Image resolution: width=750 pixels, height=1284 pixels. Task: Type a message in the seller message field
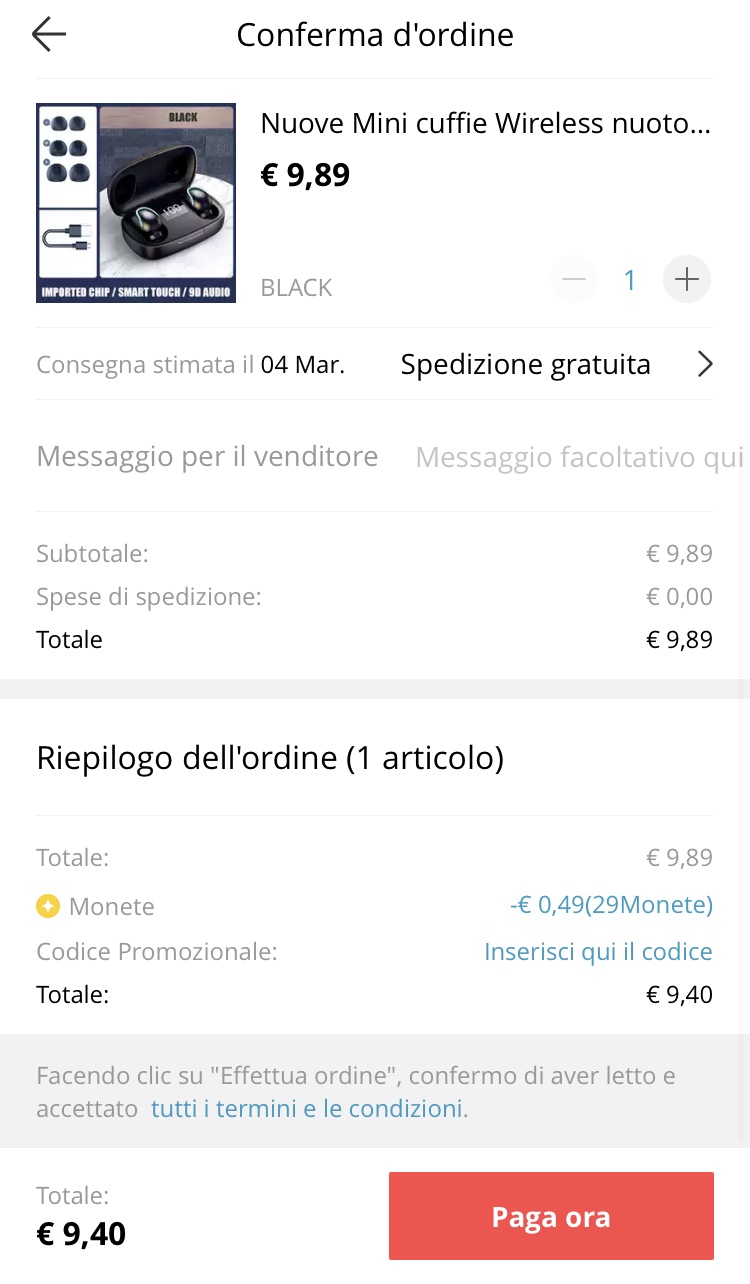(578, 458)
